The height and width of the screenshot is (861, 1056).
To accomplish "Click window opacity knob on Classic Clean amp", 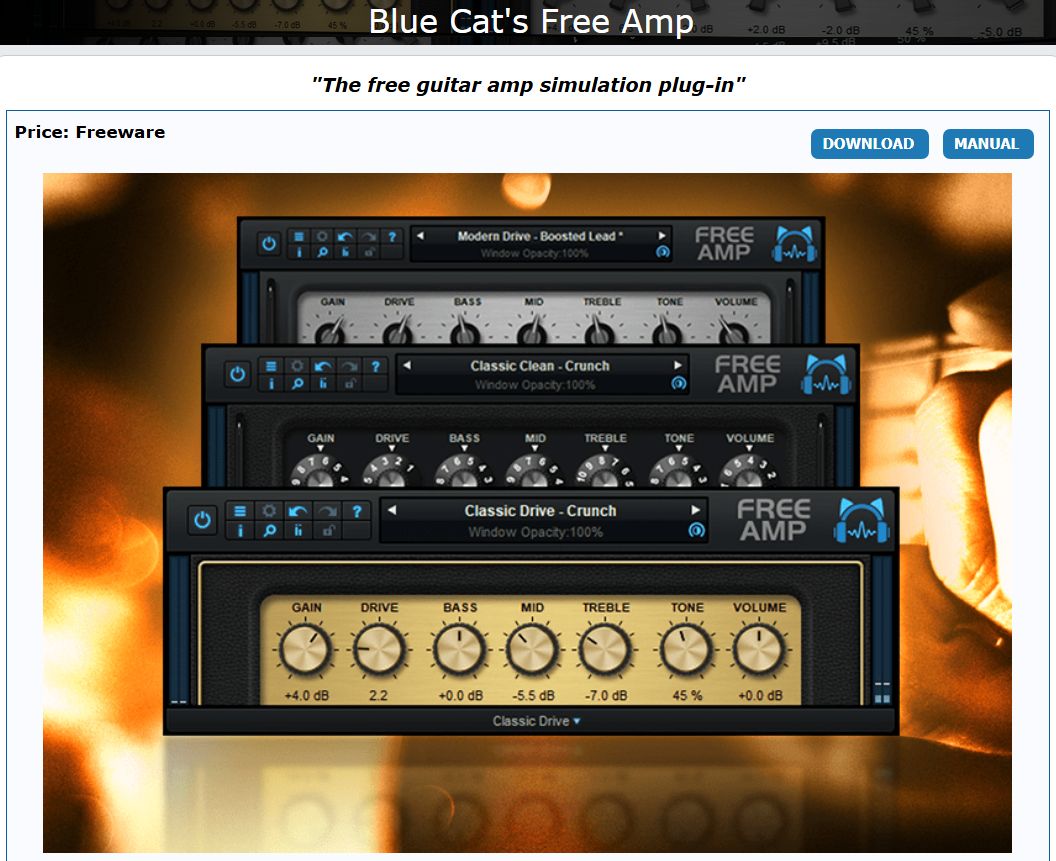I will coord(679,383).
